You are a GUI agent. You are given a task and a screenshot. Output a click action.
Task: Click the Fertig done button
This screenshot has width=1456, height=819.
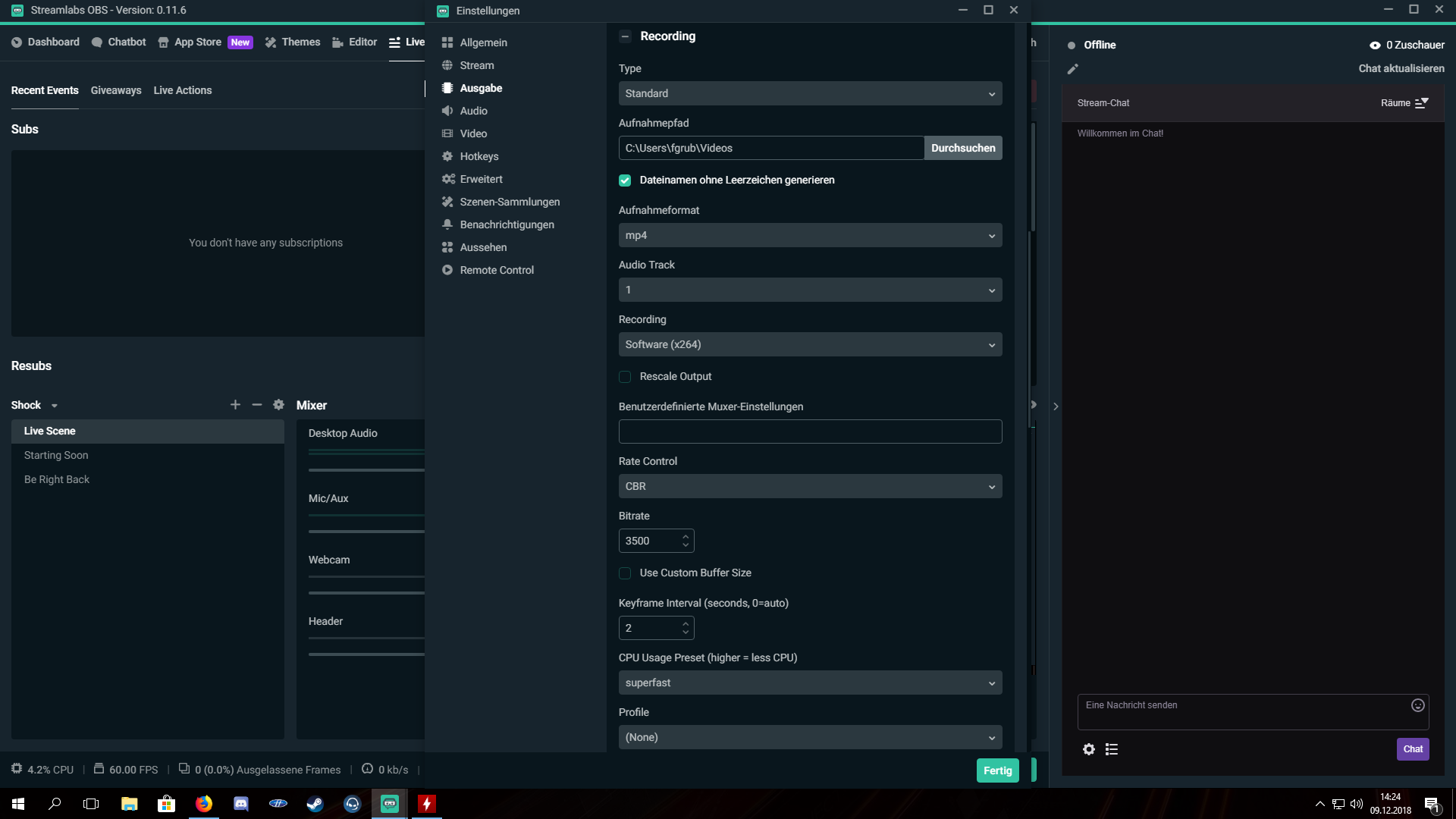coord(997,770)
